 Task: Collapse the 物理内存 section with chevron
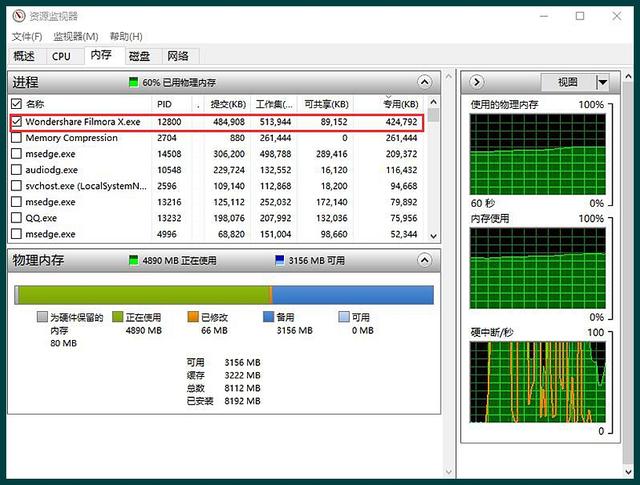pyautogui.click(x=425, y=260)
